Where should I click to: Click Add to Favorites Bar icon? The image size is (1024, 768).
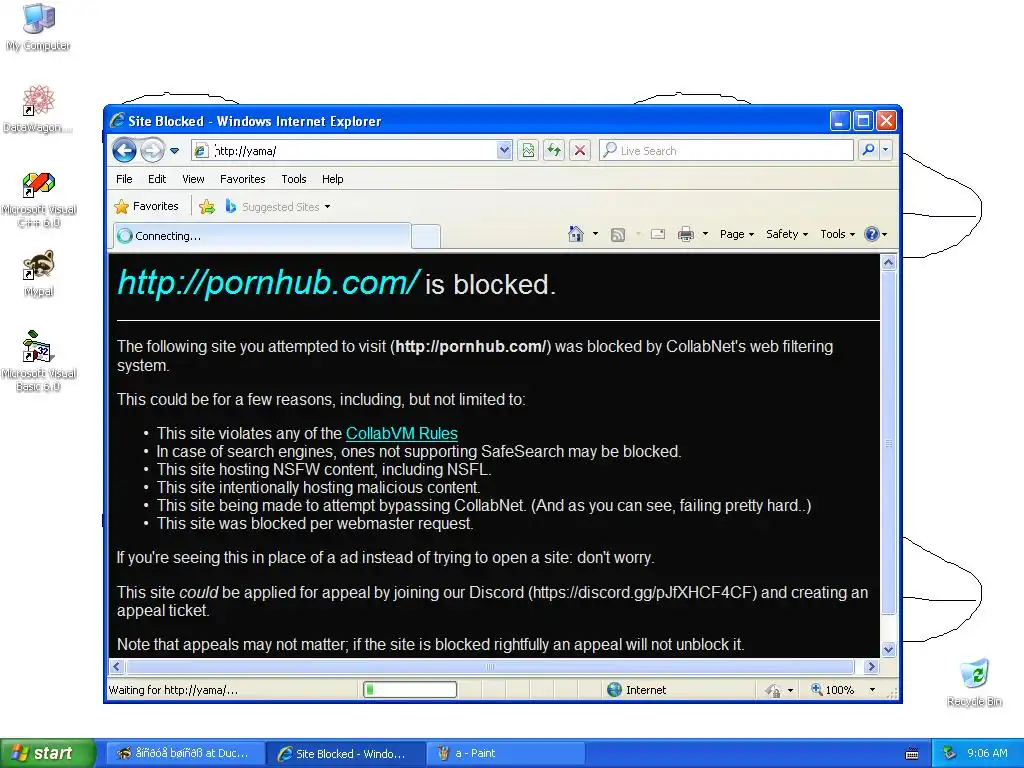[x=207, y=207]
